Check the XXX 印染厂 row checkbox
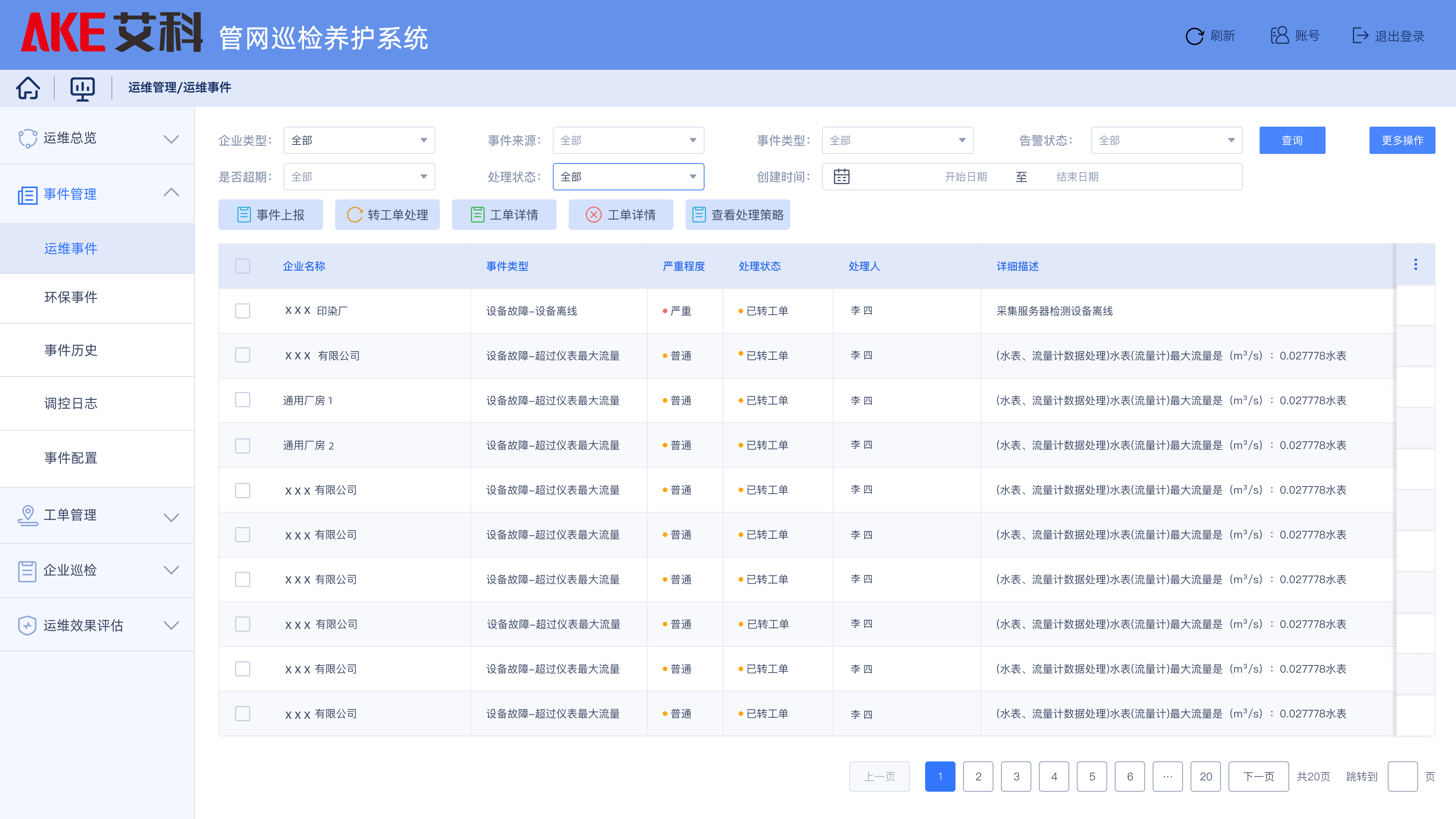The image size is (1456, 819). pos(243,311)
